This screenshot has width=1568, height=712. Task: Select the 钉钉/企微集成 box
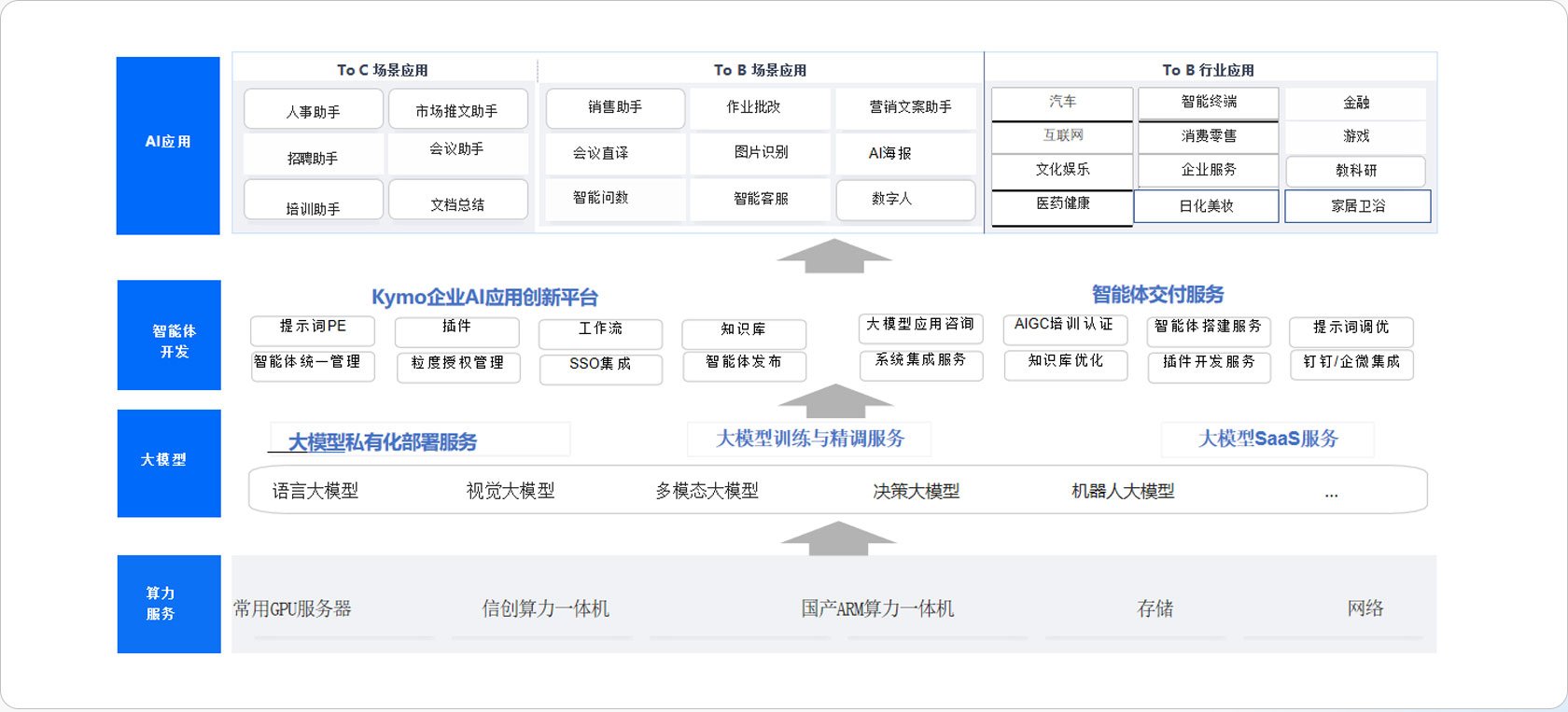click(x=1351, y=364)
